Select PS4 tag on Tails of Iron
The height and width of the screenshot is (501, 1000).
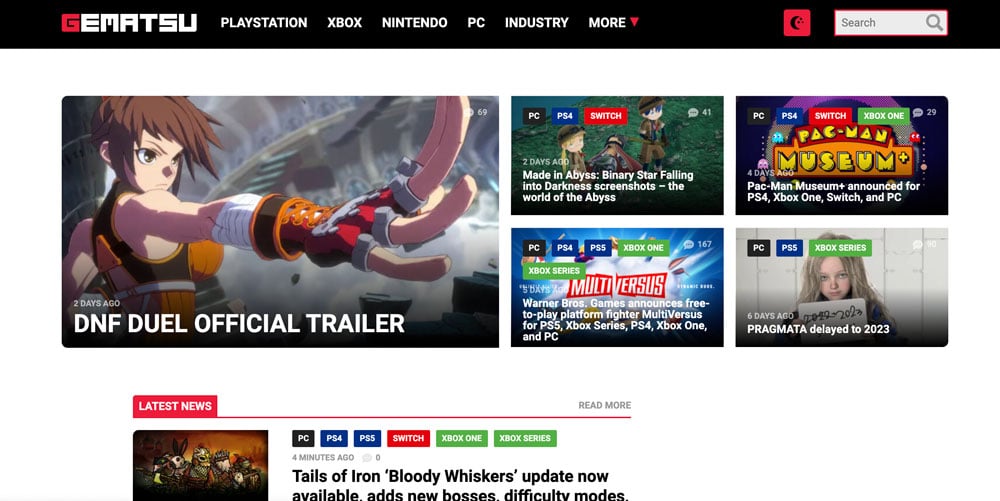[x=334, y=439]
